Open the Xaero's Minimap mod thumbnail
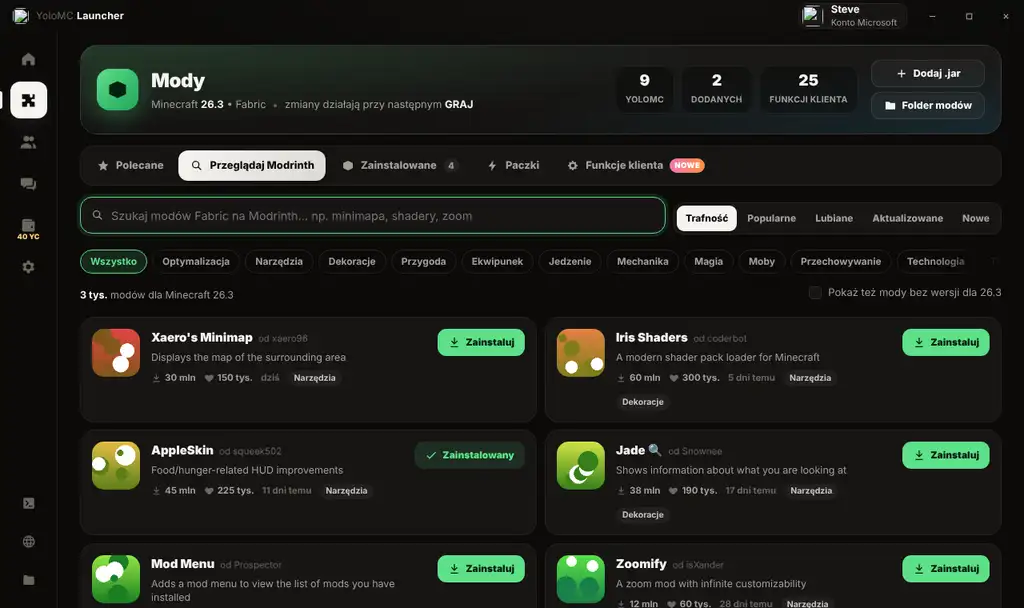The height and width of the screenshot is (608, 1024). (x=116, y=353)
